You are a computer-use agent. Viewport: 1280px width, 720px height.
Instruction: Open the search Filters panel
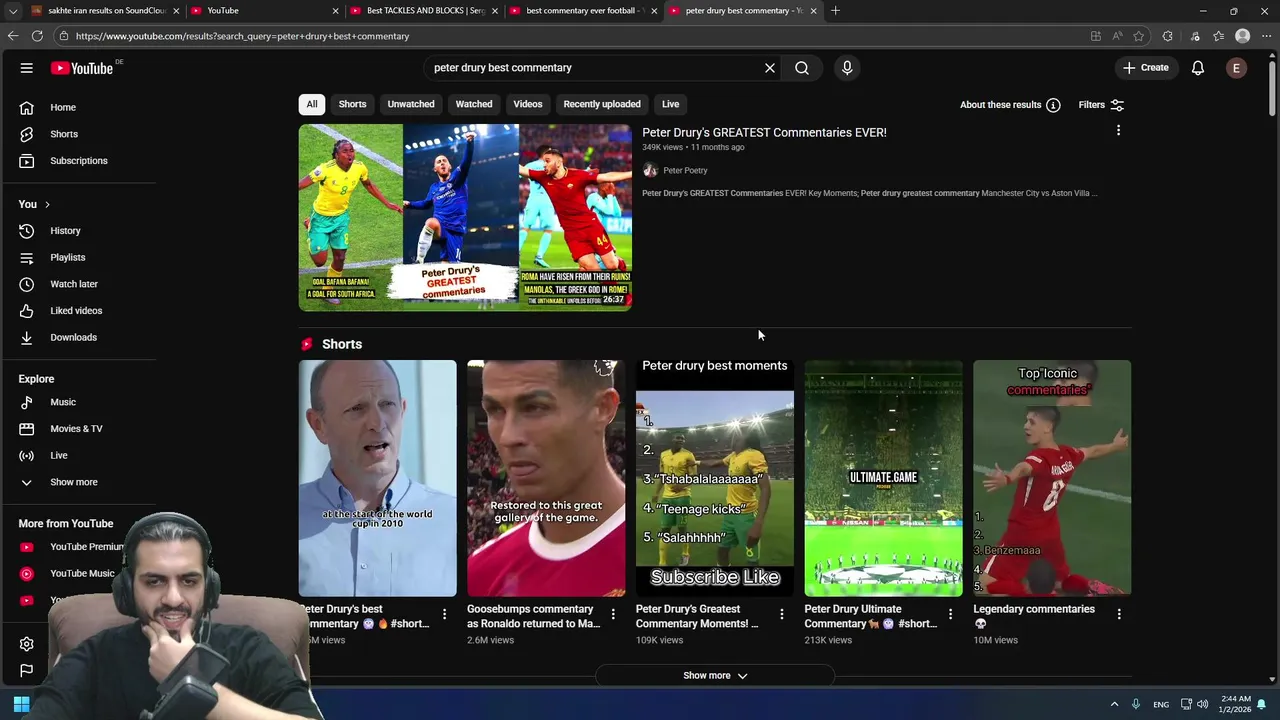(1101, 105)
